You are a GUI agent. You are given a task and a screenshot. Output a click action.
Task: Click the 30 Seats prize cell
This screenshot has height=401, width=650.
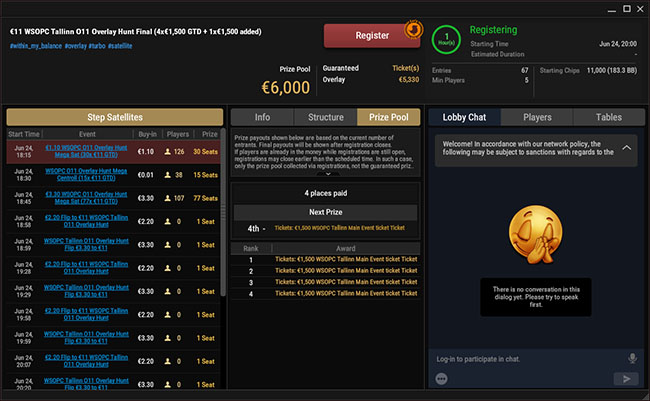(x=205, y=152)
